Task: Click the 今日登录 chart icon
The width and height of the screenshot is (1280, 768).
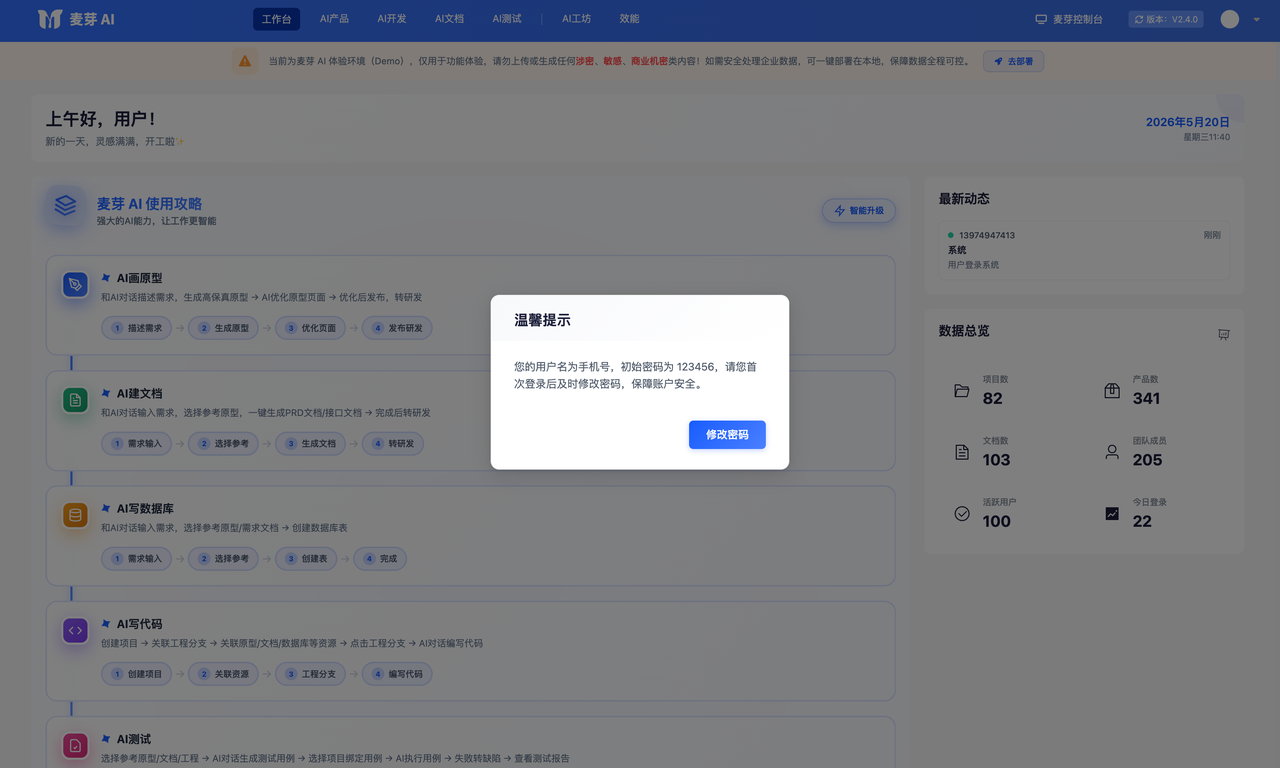Action: pos(1112,513)
